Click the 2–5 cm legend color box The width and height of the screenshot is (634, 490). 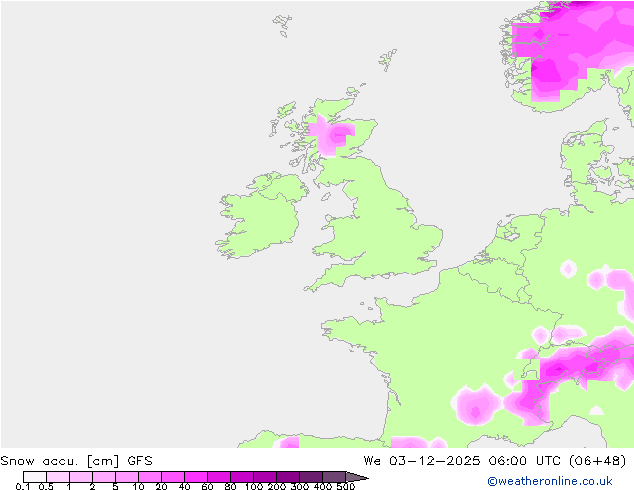point(104,477)
